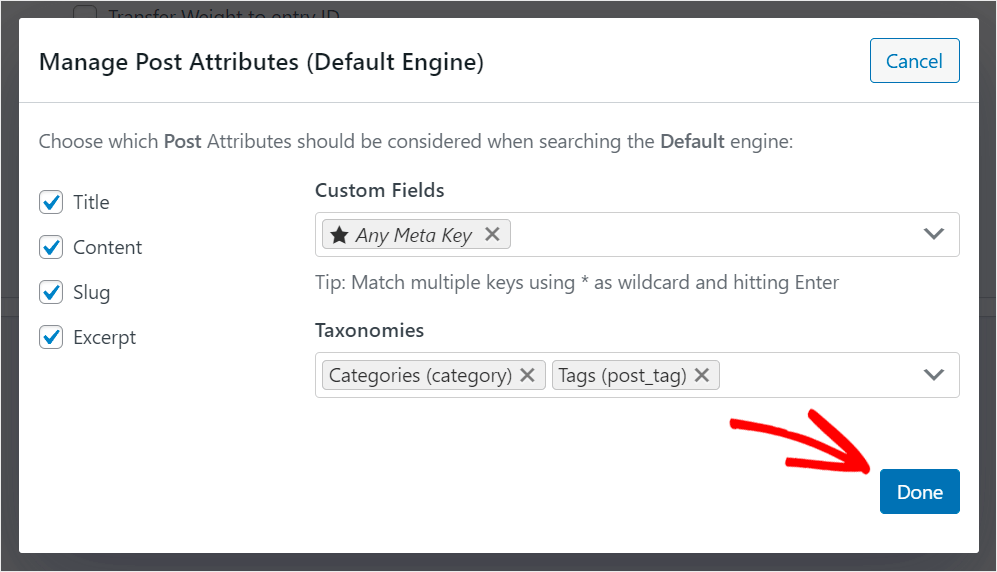Click the Slug label text
997x572 pixels.
click(x=92, y=292)
